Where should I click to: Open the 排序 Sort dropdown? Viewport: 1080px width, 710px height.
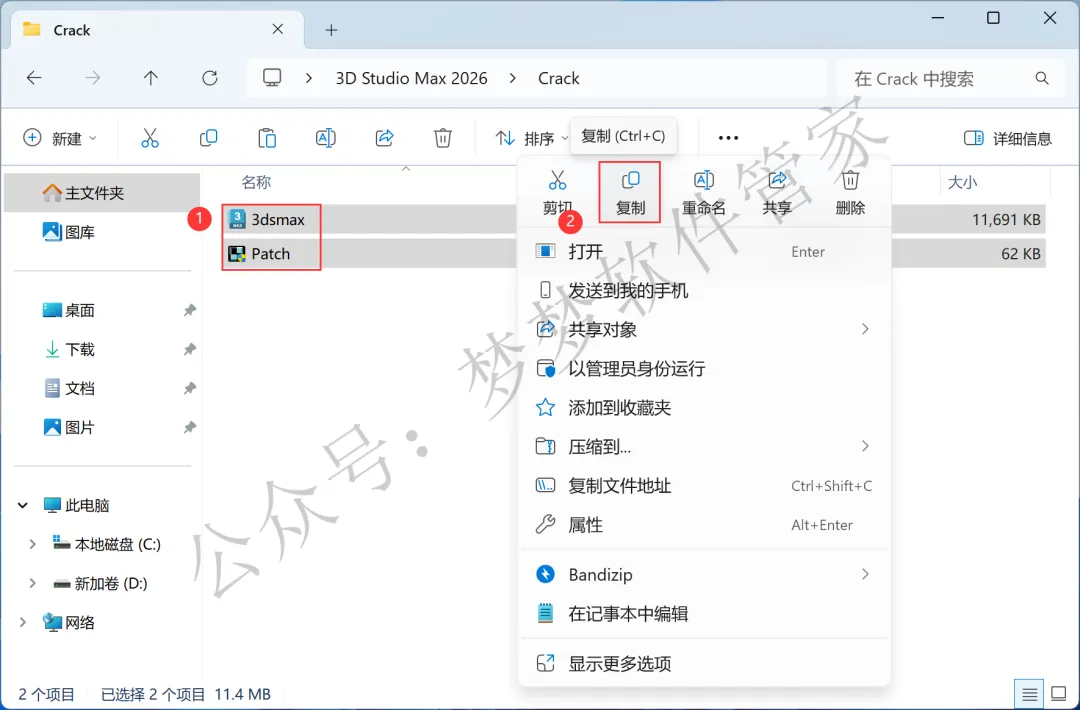[x=532, y=138]
